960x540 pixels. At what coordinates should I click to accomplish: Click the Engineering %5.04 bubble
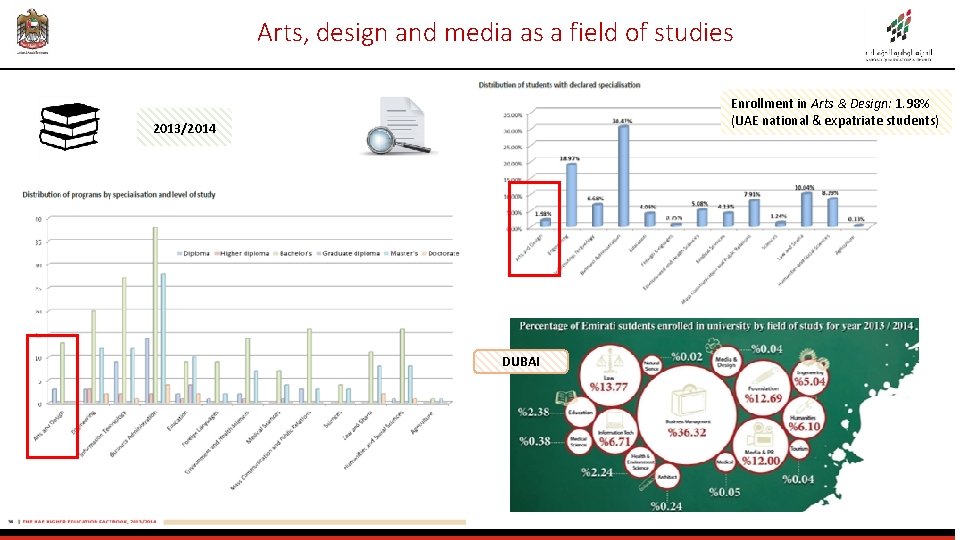coord(809,377)
